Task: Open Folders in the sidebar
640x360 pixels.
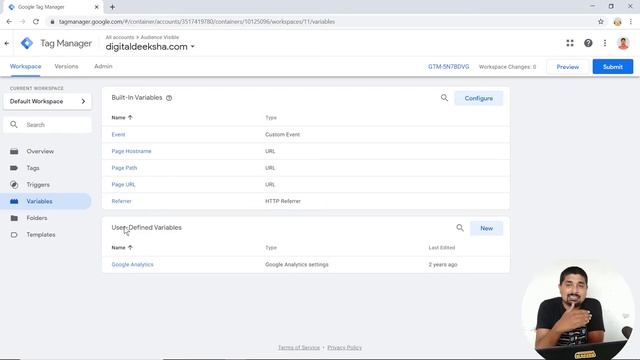Action: tap(37, 218)
